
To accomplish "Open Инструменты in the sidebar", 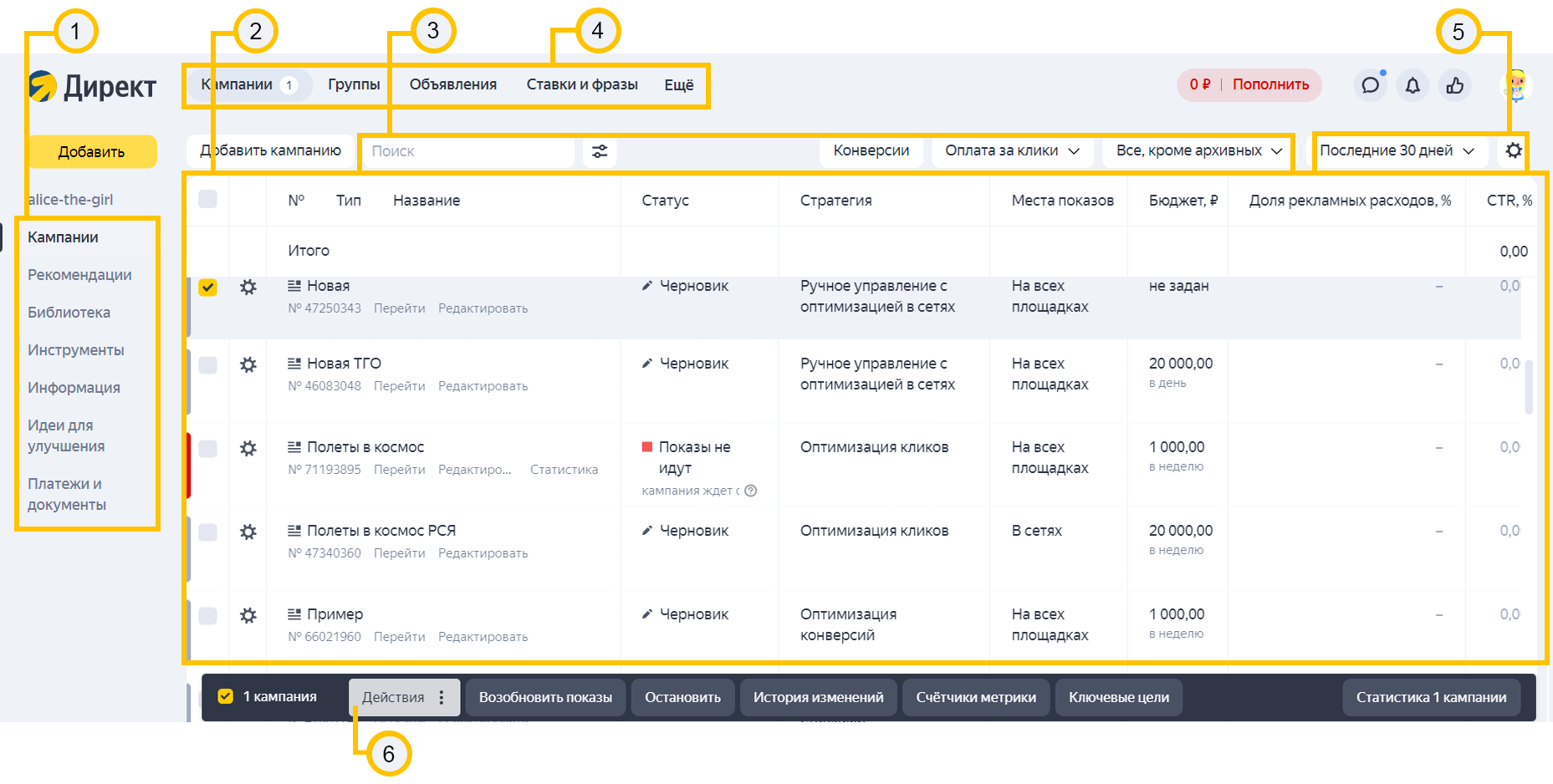I will click(75, 350).
